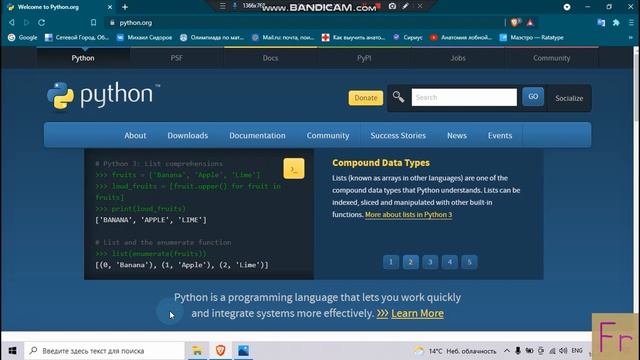Open the Mail.ru почта bookmark
This screenshot has height=360, width=640.
283,38
